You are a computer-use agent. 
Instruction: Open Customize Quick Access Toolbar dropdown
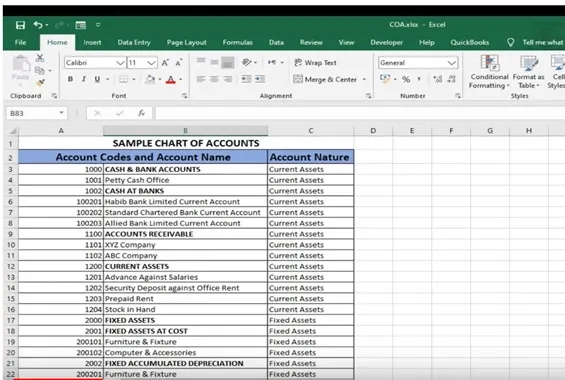(98, 25)
